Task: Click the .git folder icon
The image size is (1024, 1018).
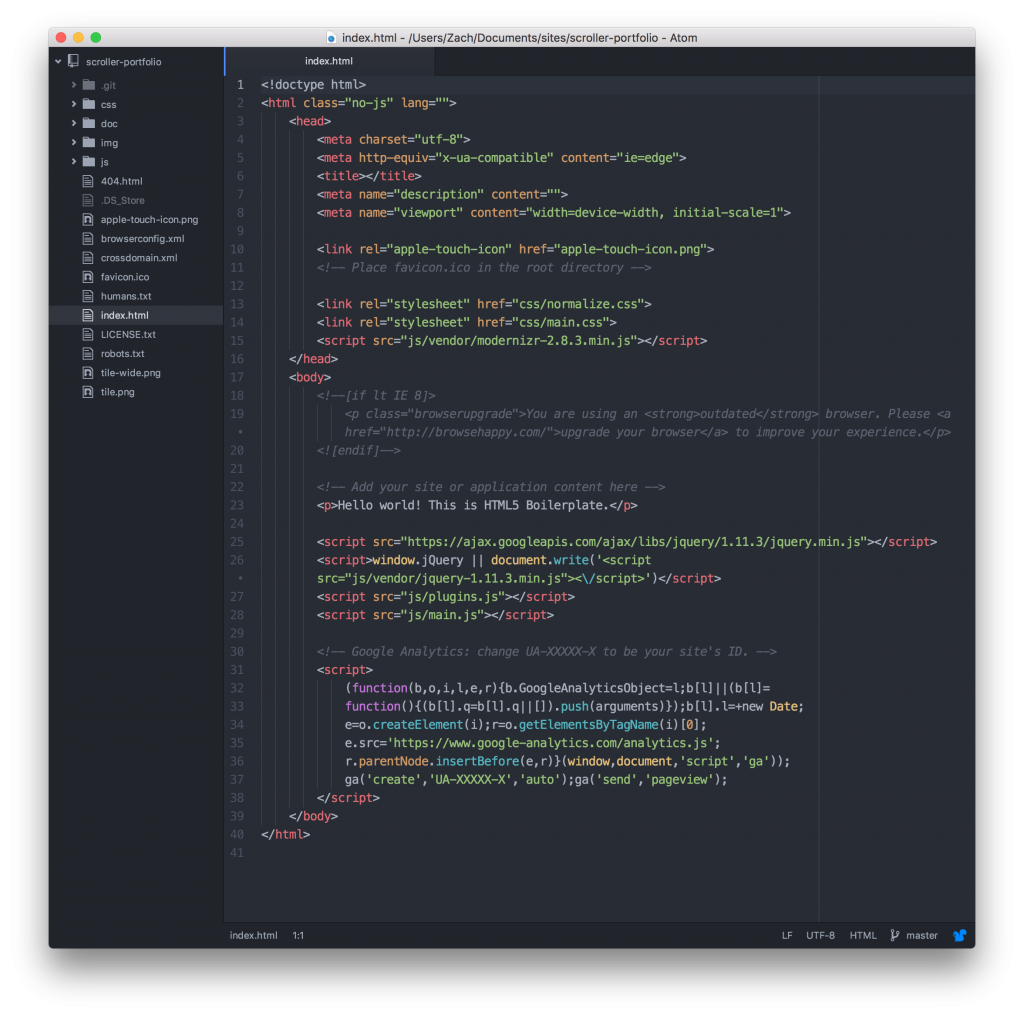Action: (x=89, y=85)
